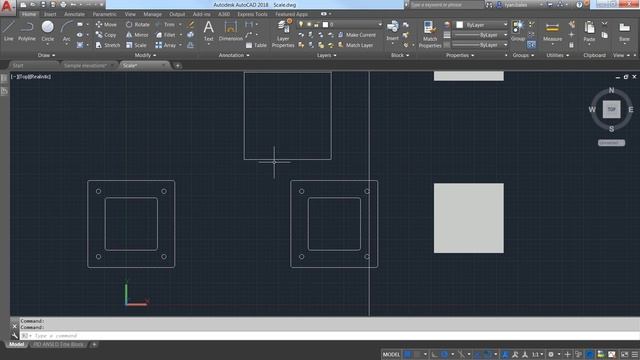Toggle clean screen in status bar

tap(624, 354)
